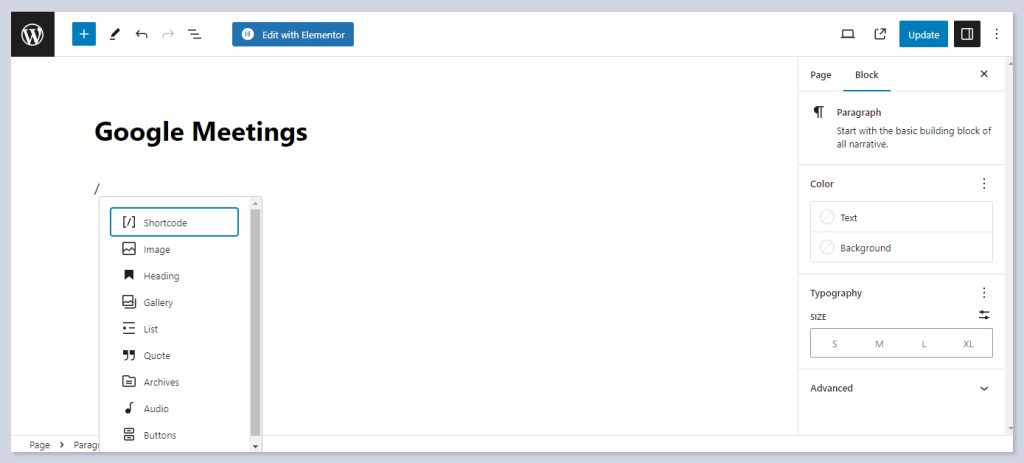
Task: Expand the Advanced section
Action: 900,388
